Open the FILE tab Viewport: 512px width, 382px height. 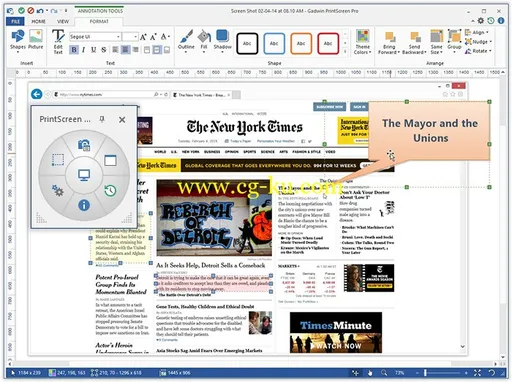click(x=15, y=21)
